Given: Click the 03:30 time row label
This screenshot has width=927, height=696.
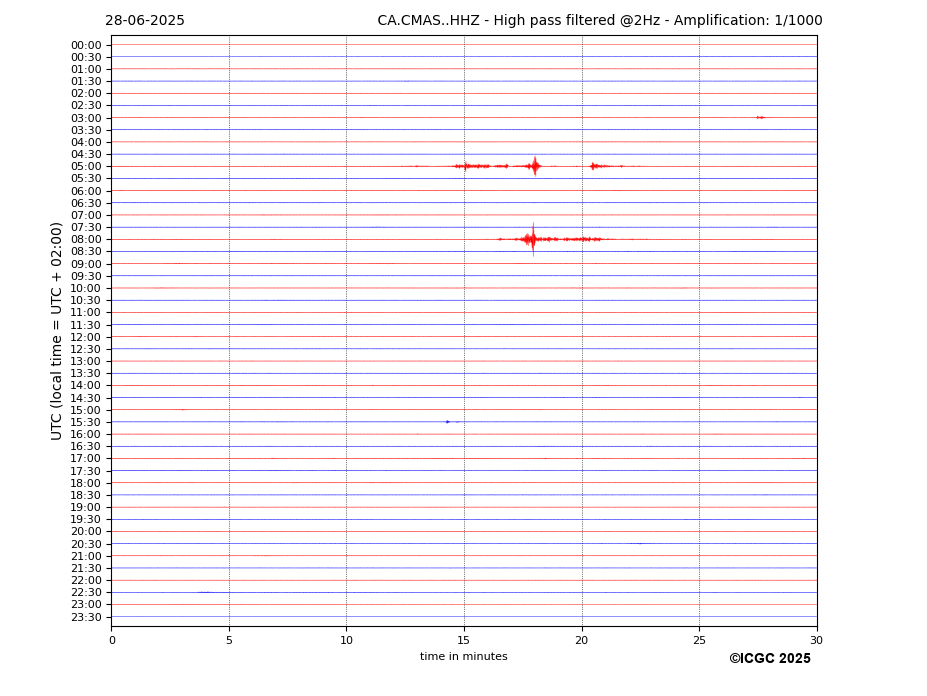Looking at the screenshot, I should 86,130.
